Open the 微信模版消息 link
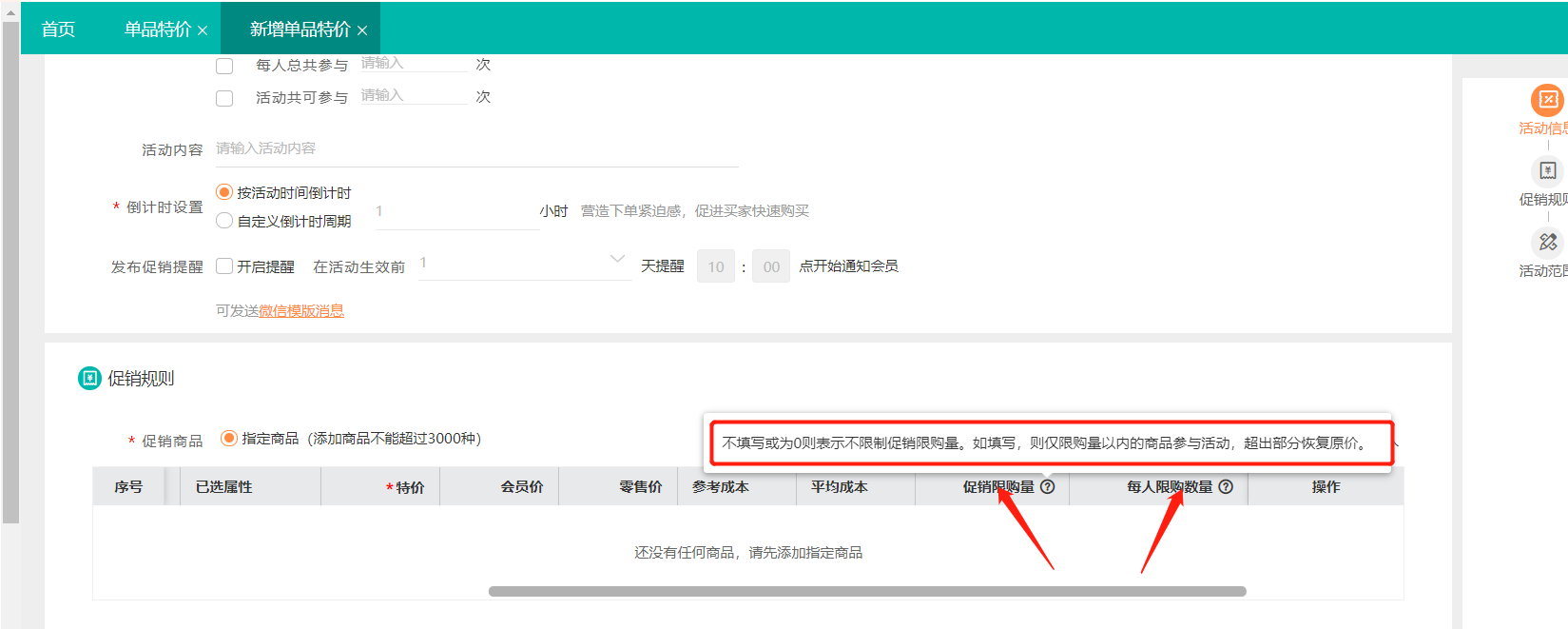The width and height of the screenshot is (1568, 629). click(x=301, y=311)
